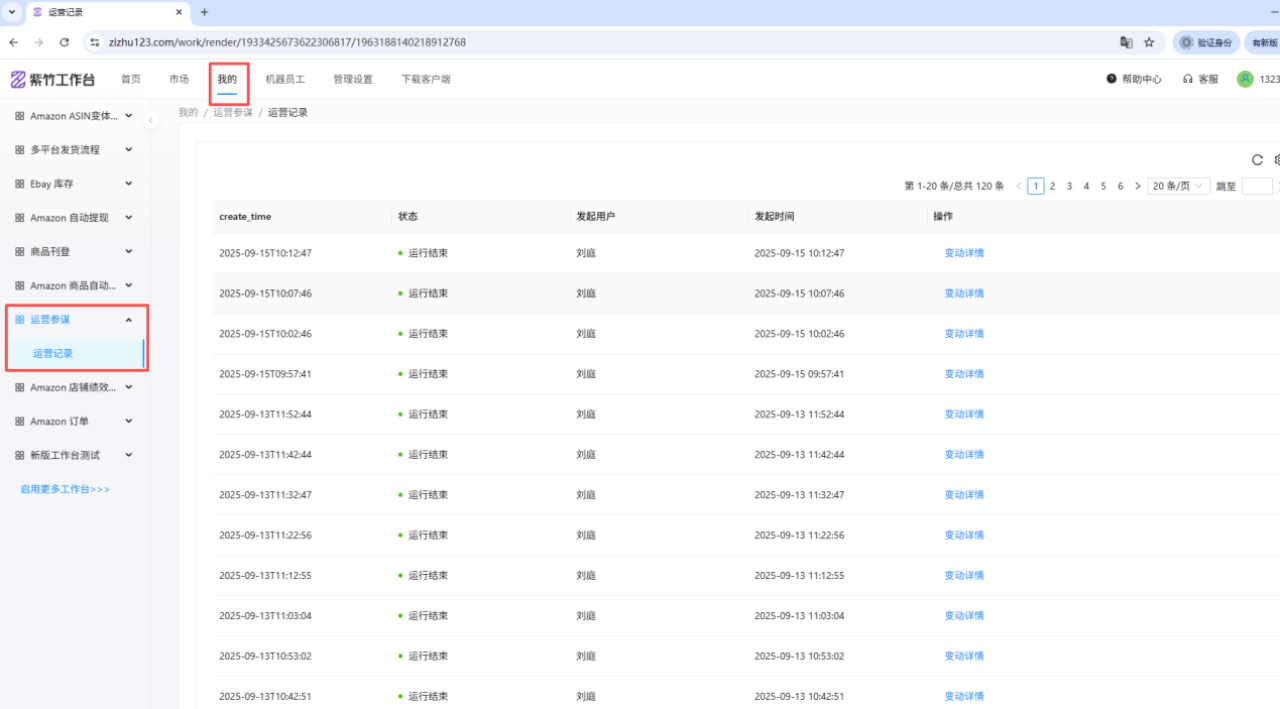Image resolution: width=1280 pixels, height=709 pixels.
Task: Click the translate page icon in address bar
Action: click(1126, 42)
